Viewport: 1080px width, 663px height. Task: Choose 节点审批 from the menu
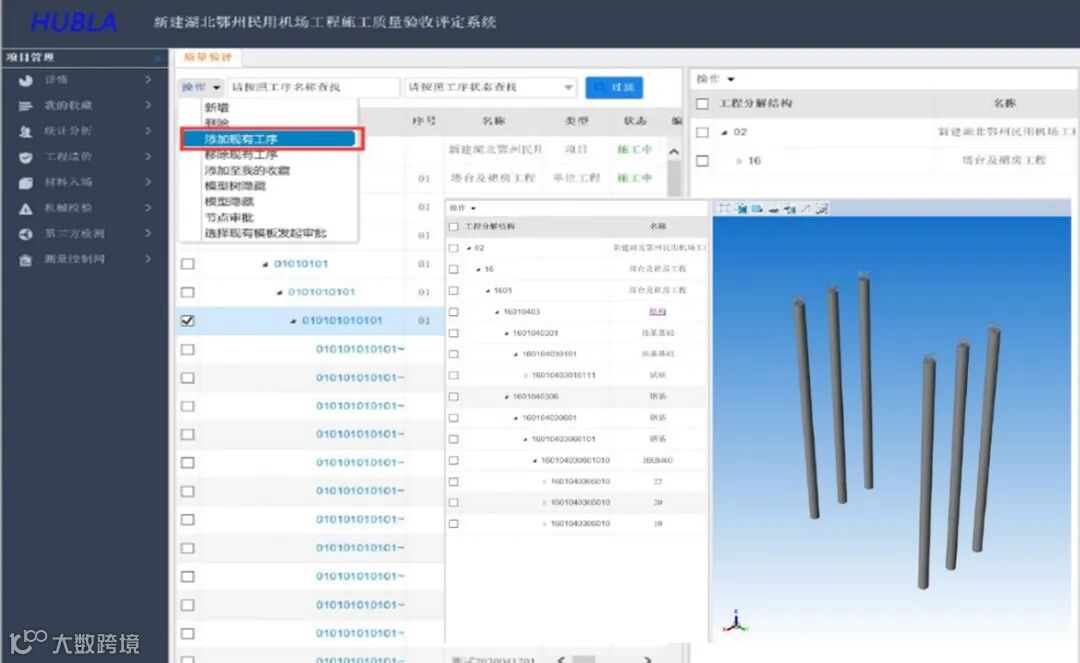[x=229, y=218]
